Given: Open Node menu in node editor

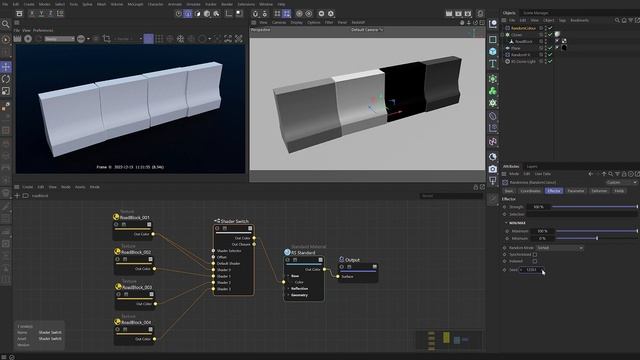Looking at the screenshot, I should point(65,187).
